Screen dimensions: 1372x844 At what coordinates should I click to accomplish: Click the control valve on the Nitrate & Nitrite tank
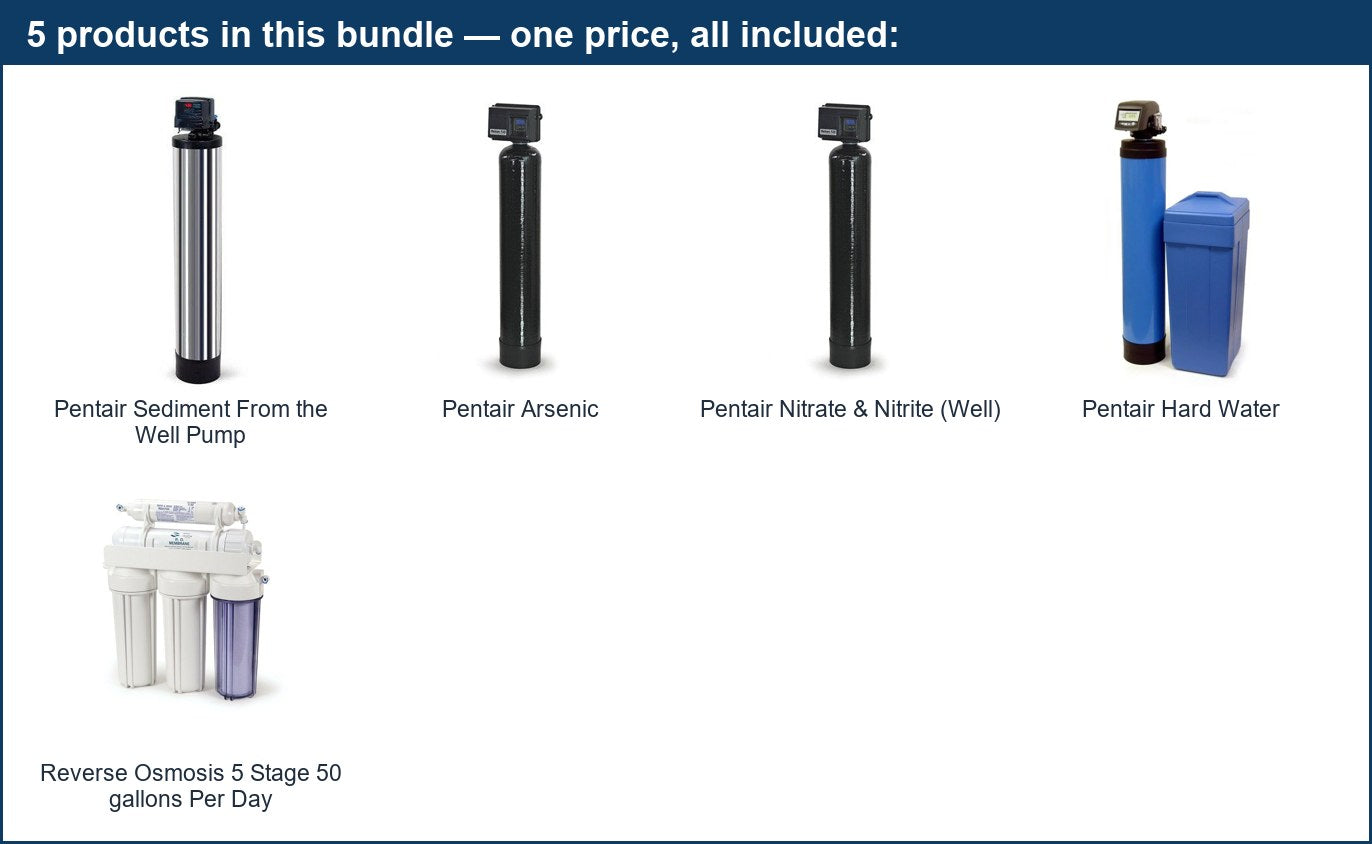[x=845, y=123]
